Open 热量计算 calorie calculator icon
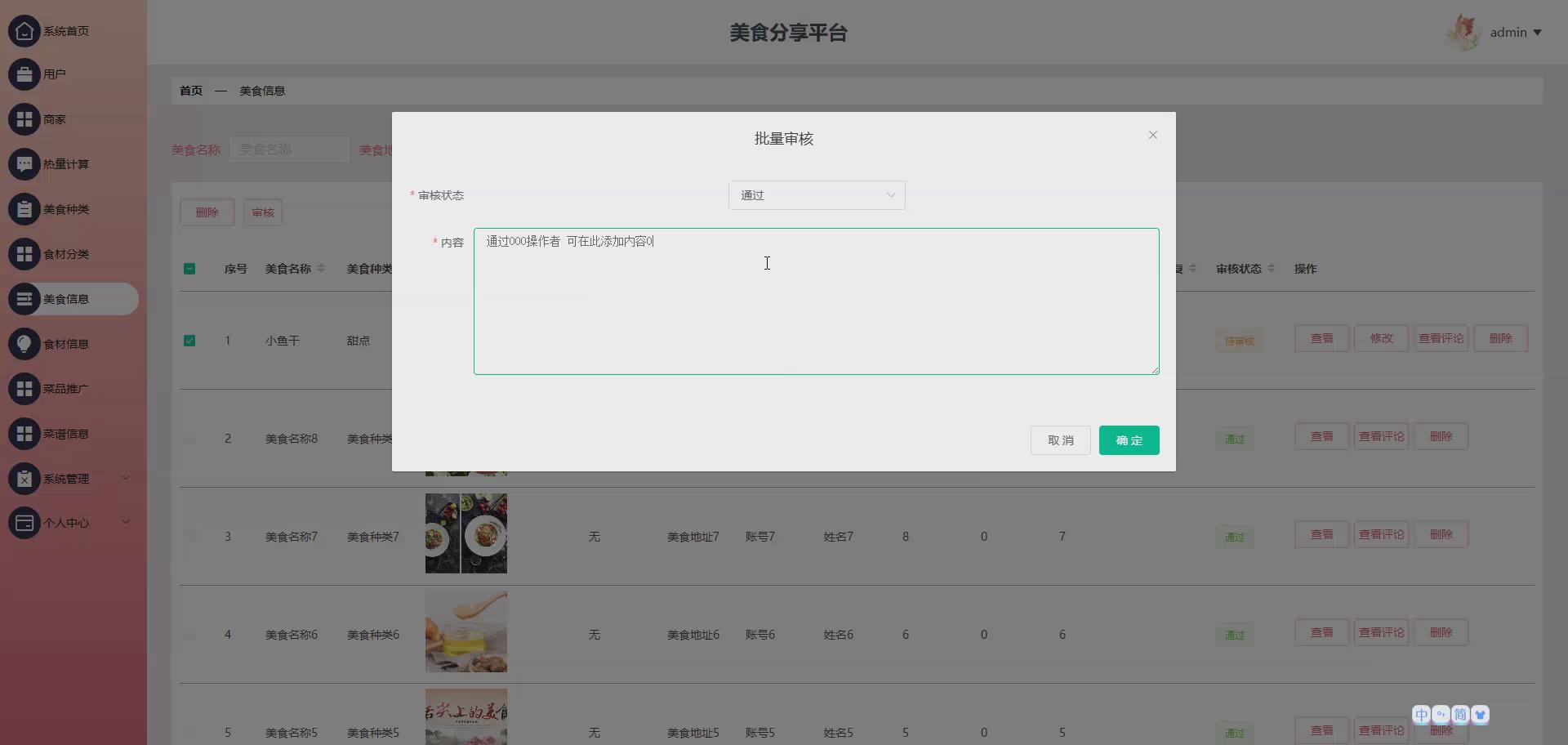1568x745 pixels. 24,163
